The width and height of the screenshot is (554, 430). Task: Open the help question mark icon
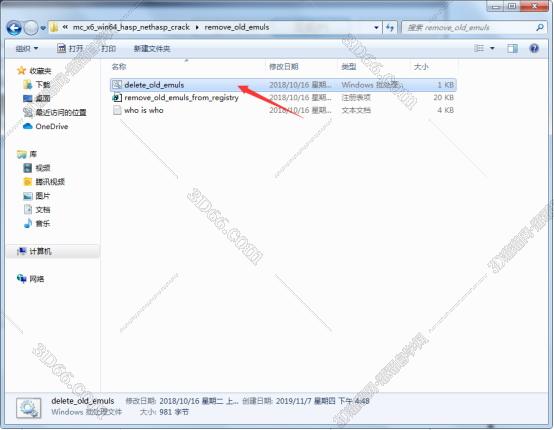pos(534,48)
